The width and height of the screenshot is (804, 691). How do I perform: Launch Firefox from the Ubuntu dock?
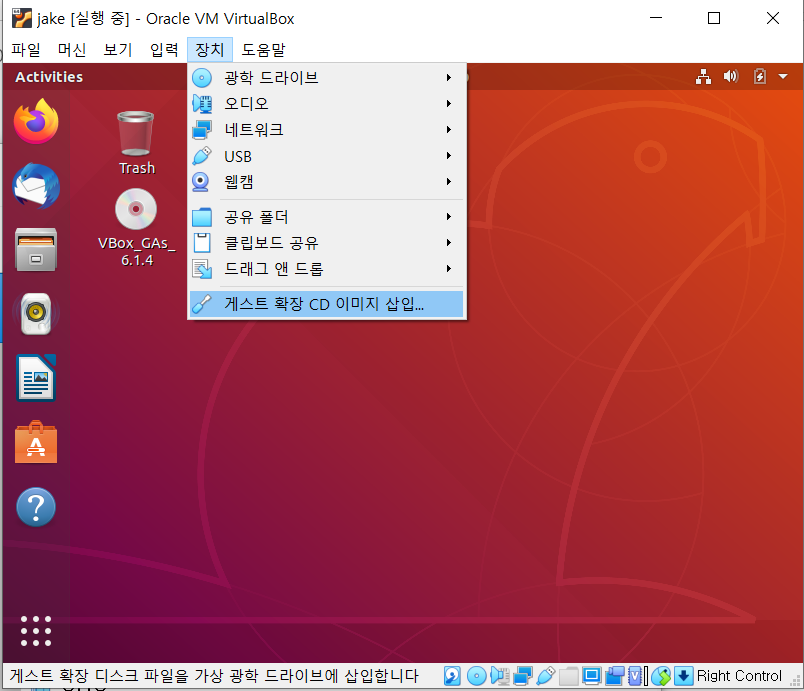36,121
